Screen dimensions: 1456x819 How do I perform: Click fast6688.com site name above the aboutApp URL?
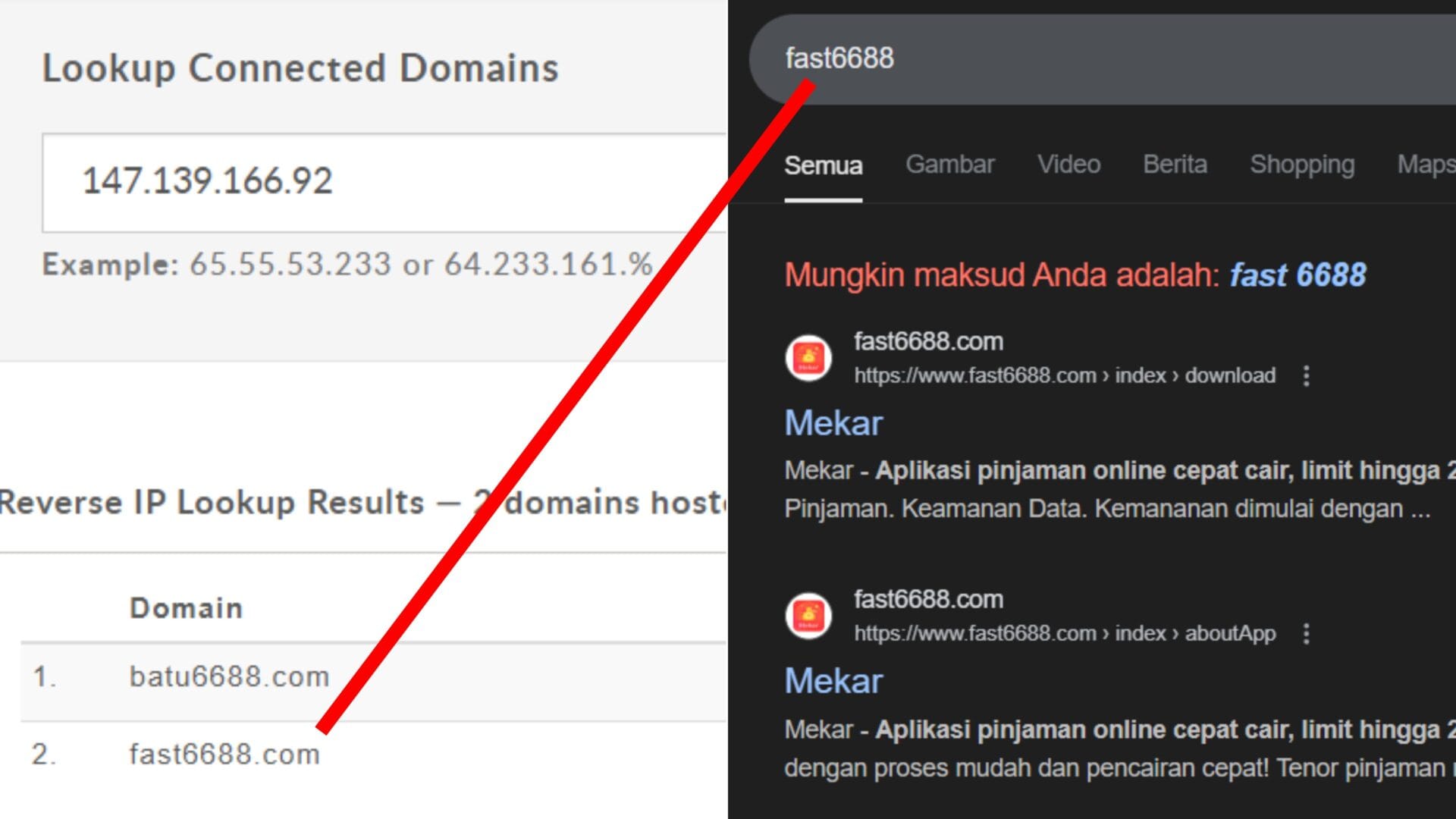point(928,599)
